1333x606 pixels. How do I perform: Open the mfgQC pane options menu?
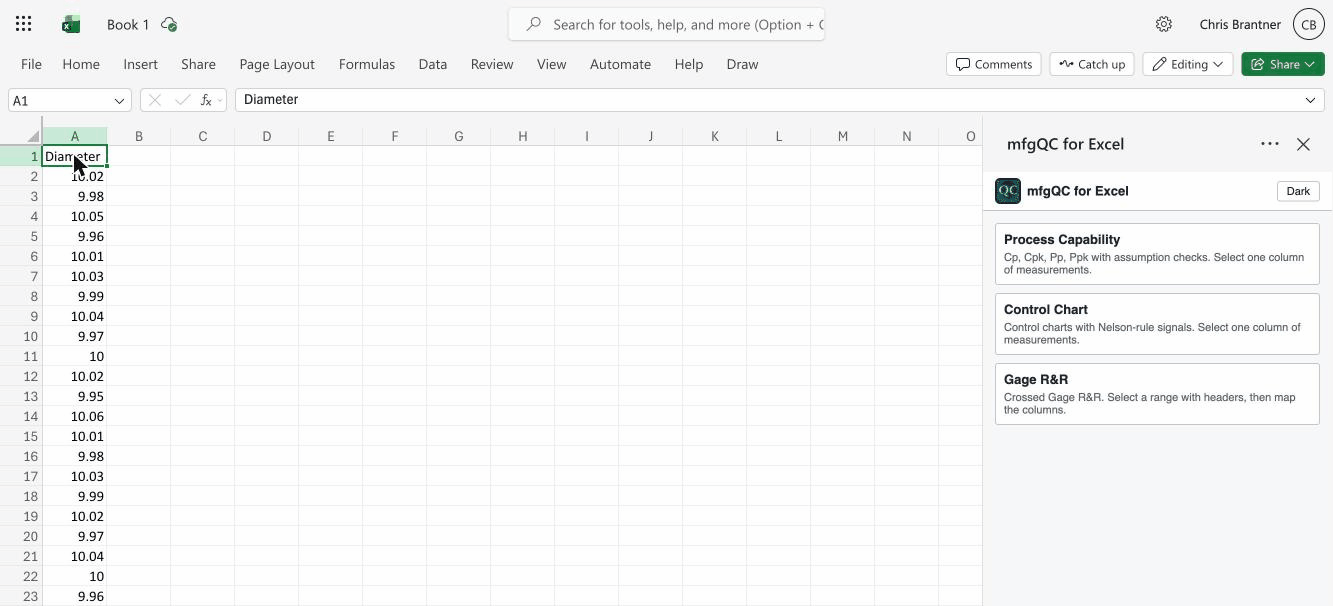(x=1270, y=144)
